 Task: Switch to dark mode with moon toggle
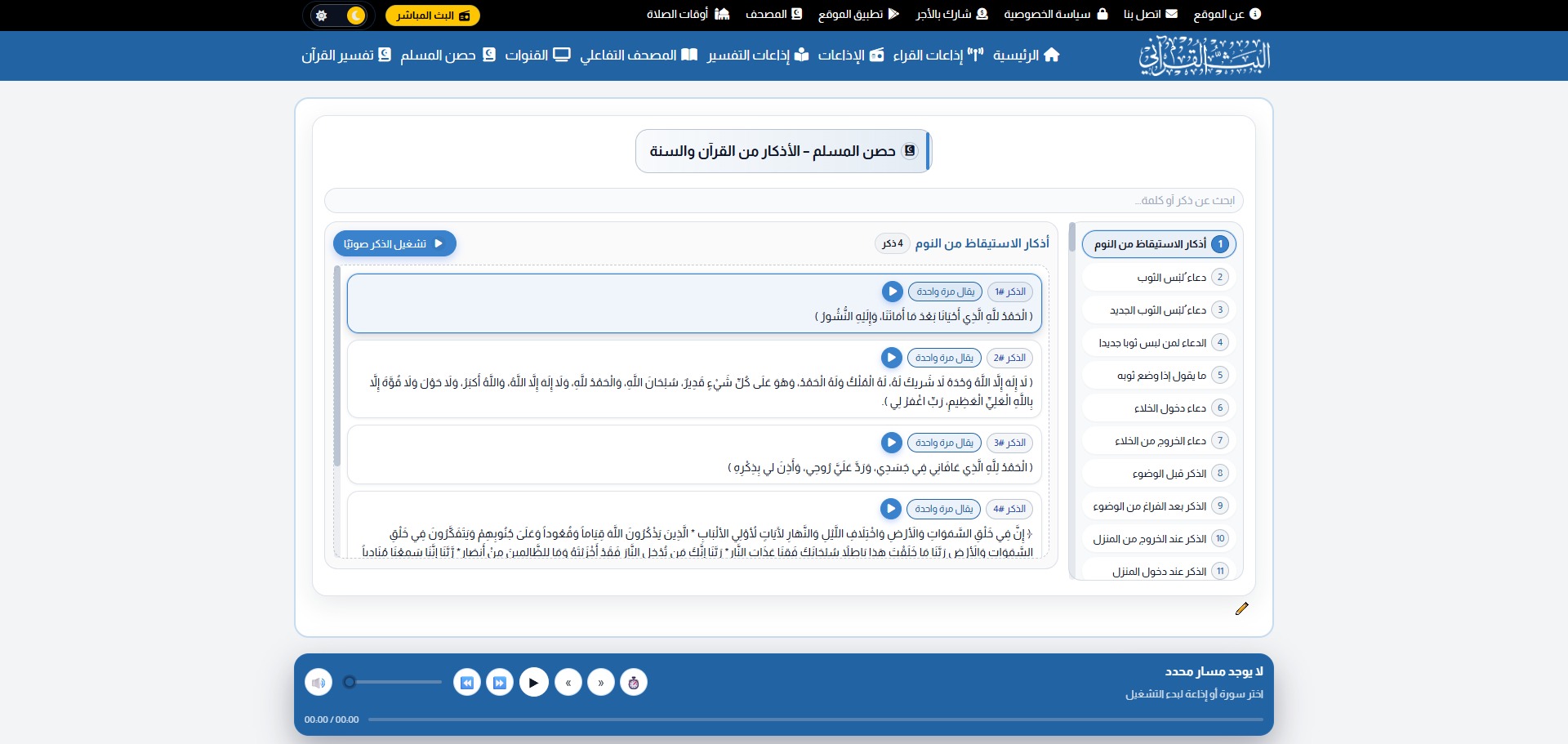355,16
